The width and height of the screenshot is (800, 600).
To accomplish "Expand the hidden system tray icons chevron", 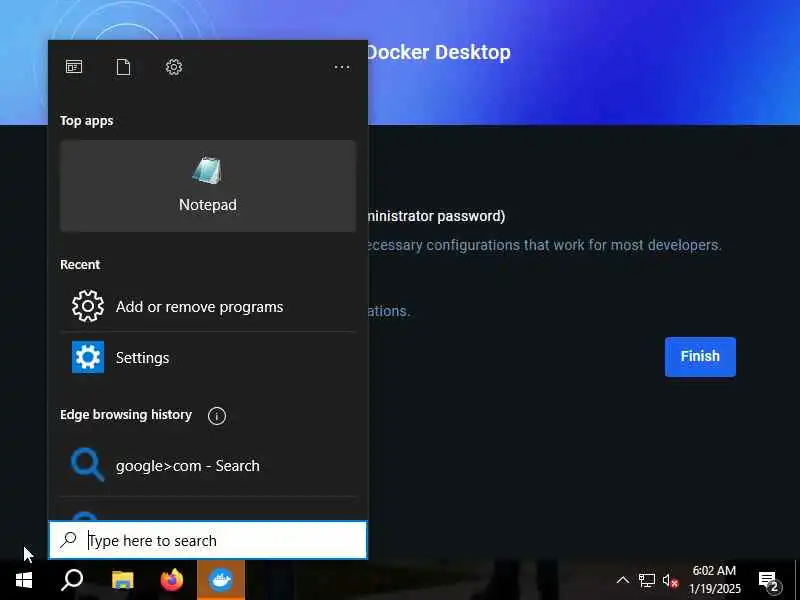I will coord(622,580).
